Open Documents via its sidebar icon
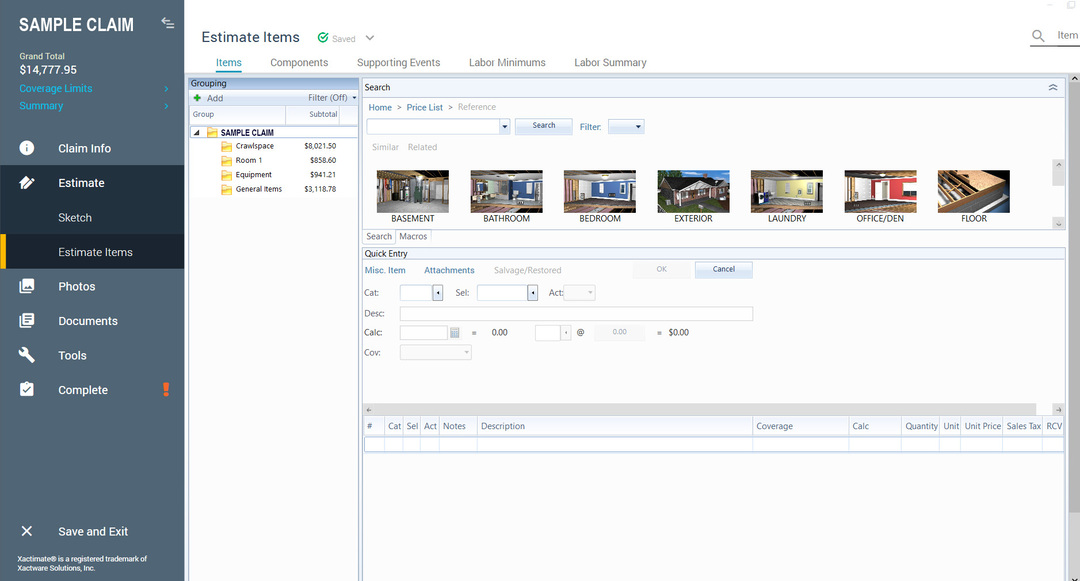The height and width of the screenshot is (581, 1080). coord(27,321)
